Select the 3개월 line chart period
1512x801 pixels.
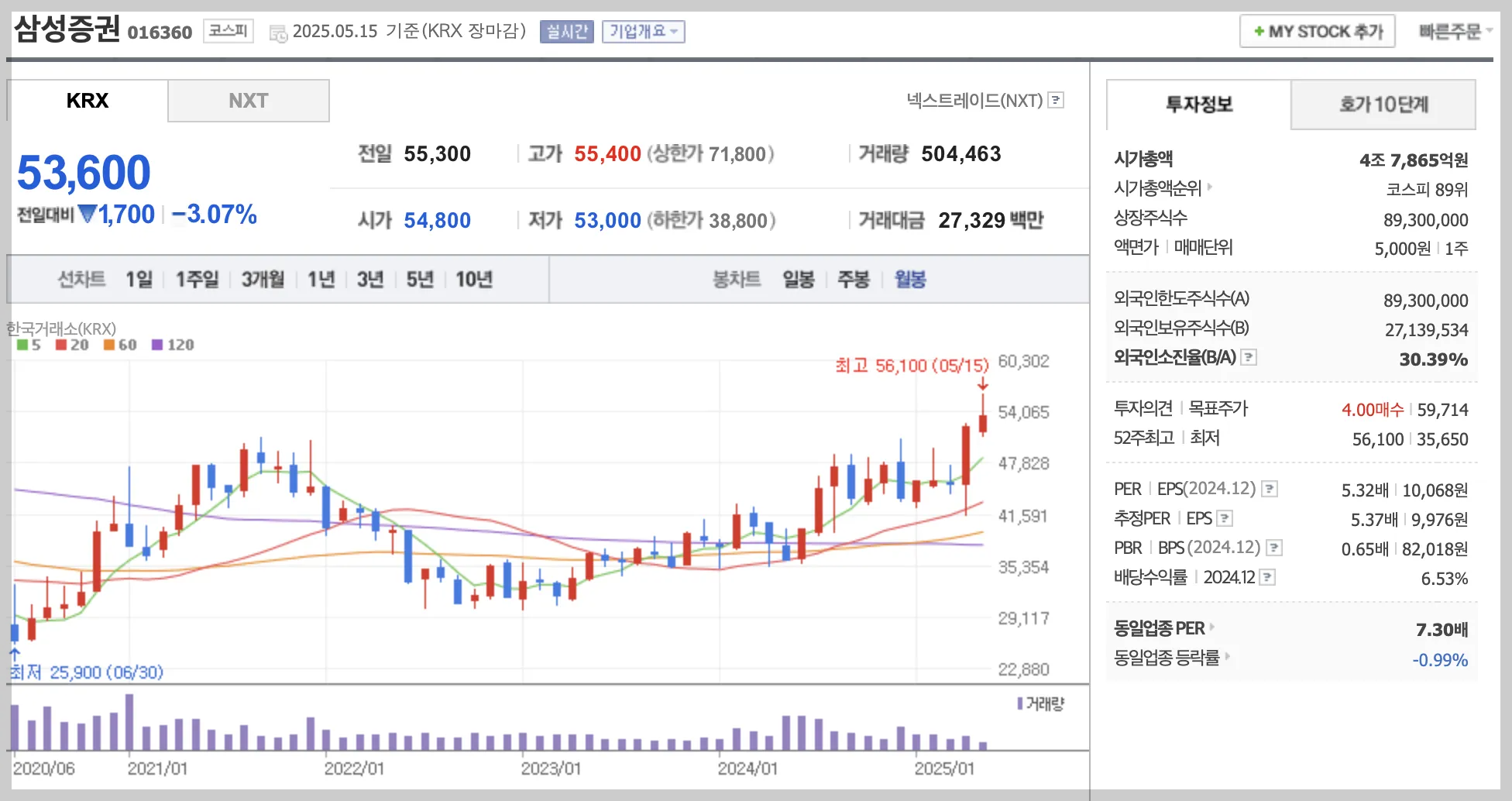[x=263, y=279]
